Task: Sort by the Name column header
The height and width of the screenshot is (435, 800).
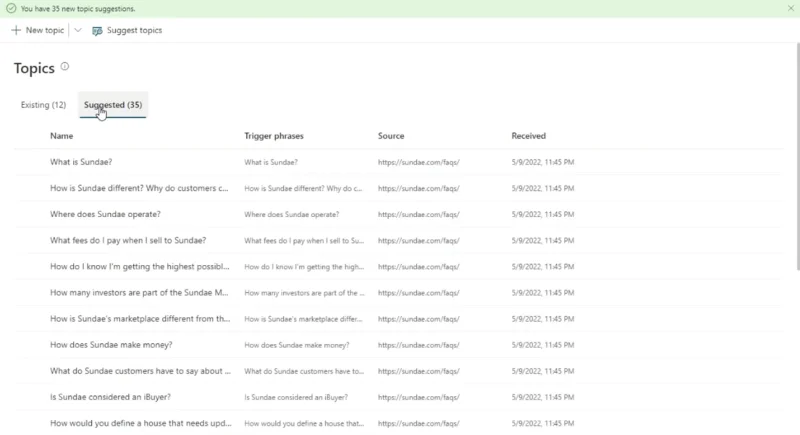Action: coord(61,136)
